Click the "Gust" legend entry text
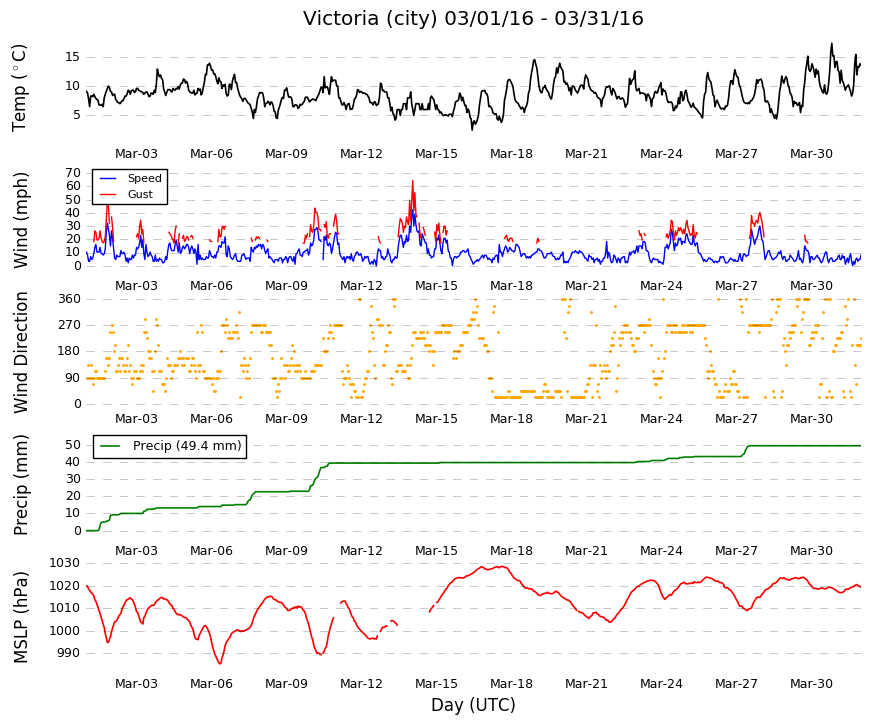The width and height of the screenshot is (871, 725). click(x=140, y=194)
